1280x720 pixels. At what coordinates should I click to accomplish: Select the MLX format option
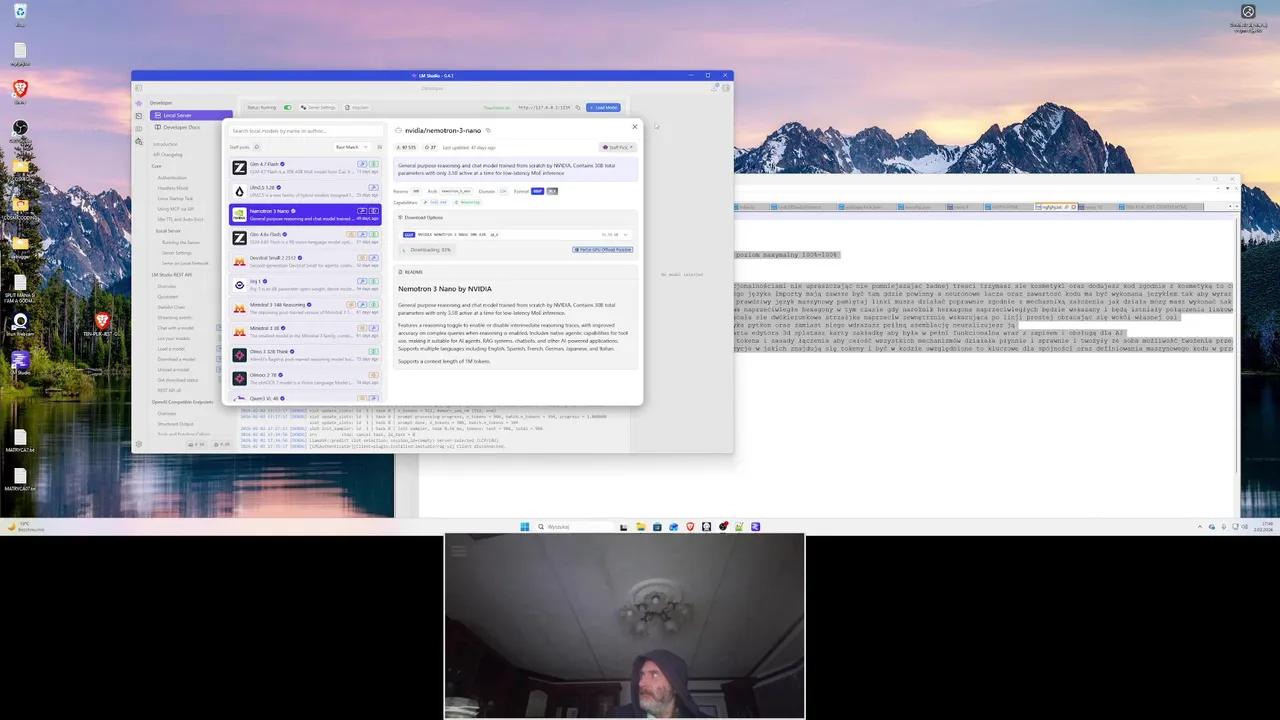pos(552,191)
